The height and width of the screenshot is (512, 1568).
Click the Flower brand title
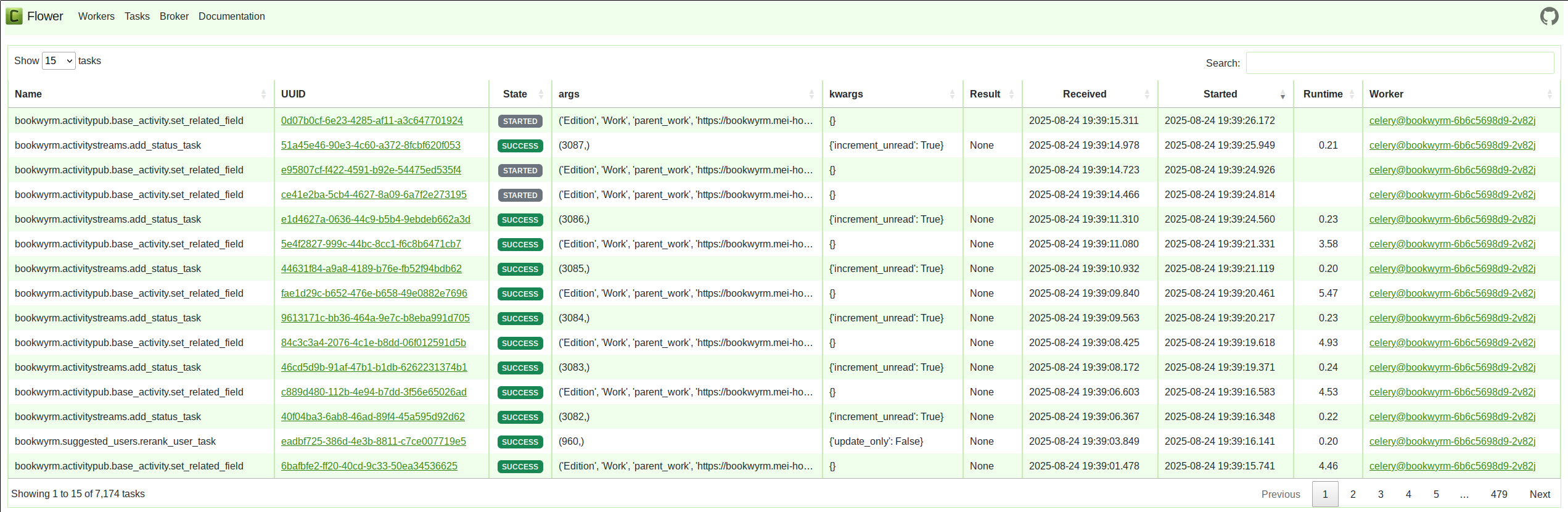tap(45, 16)
